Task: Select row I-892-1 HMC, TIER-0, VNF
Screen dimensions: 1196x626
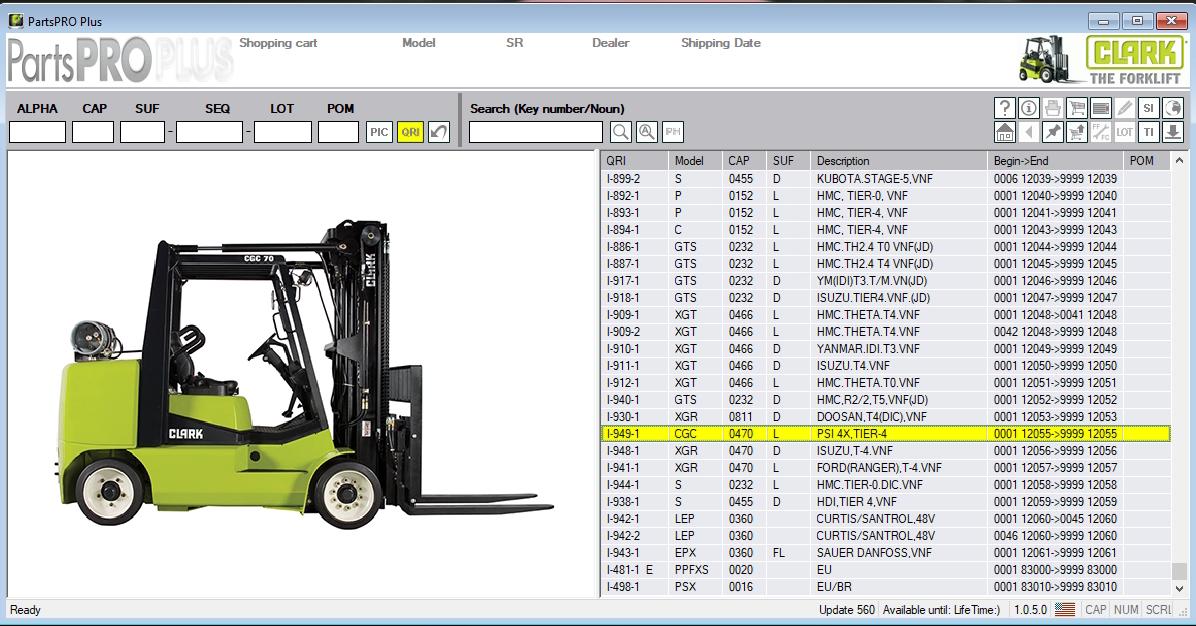Action: (886, 196)
